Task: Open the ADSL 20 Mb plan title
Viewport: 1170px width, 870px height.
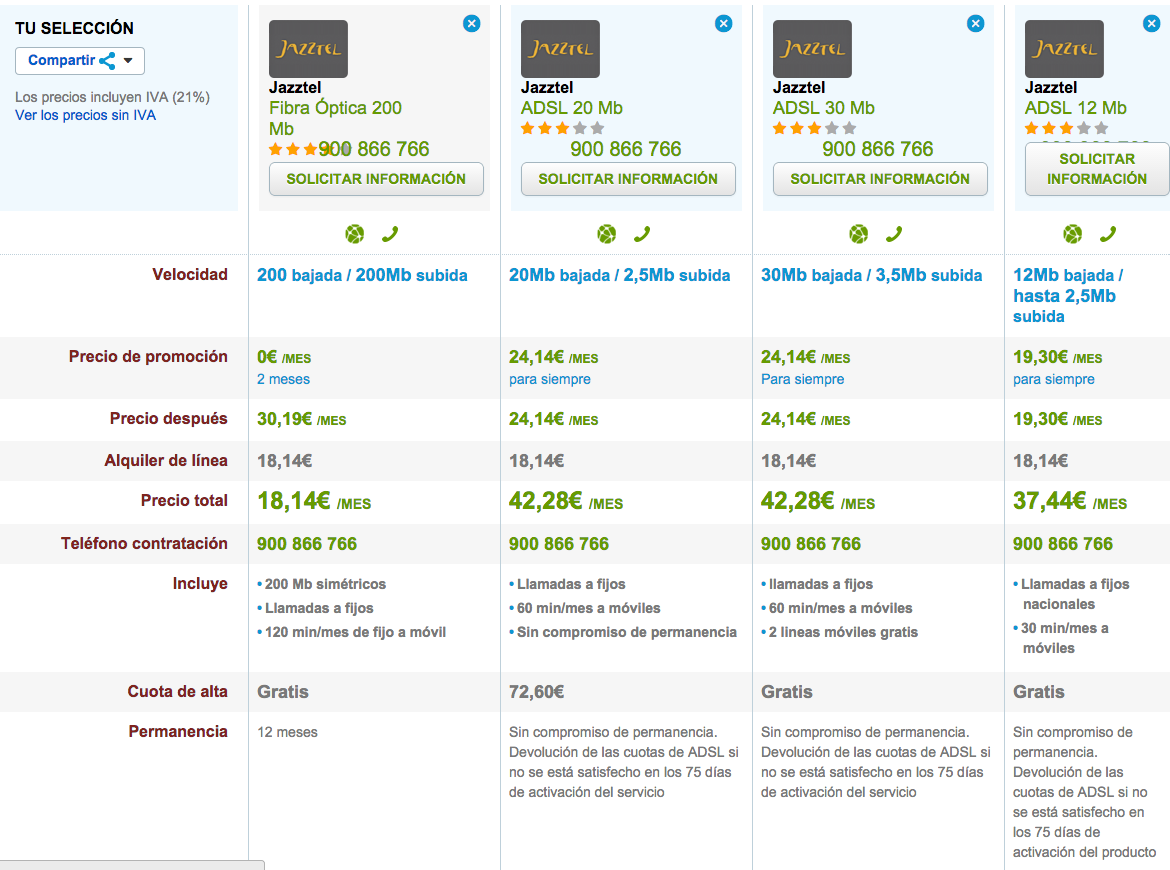Action: (x=572, y=108)
